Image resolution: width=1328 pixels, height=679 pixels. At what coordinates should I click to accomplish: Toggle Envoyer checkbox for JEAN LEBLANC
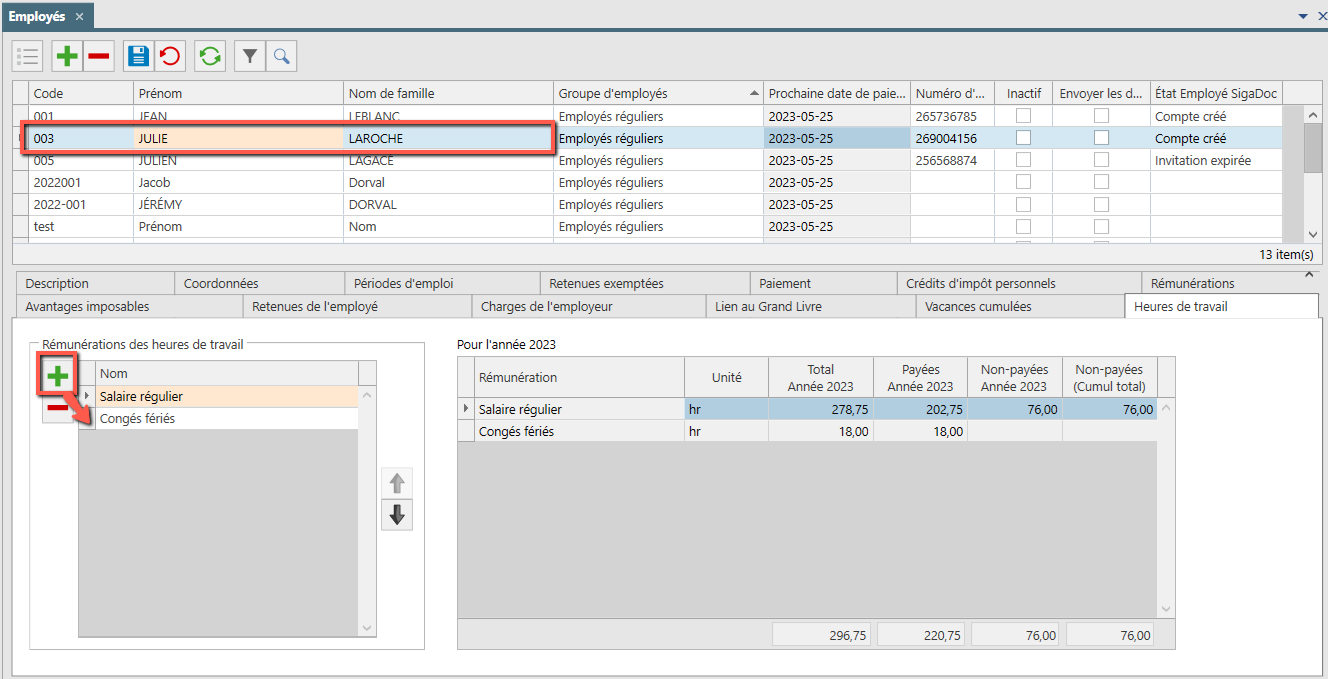1101,116
